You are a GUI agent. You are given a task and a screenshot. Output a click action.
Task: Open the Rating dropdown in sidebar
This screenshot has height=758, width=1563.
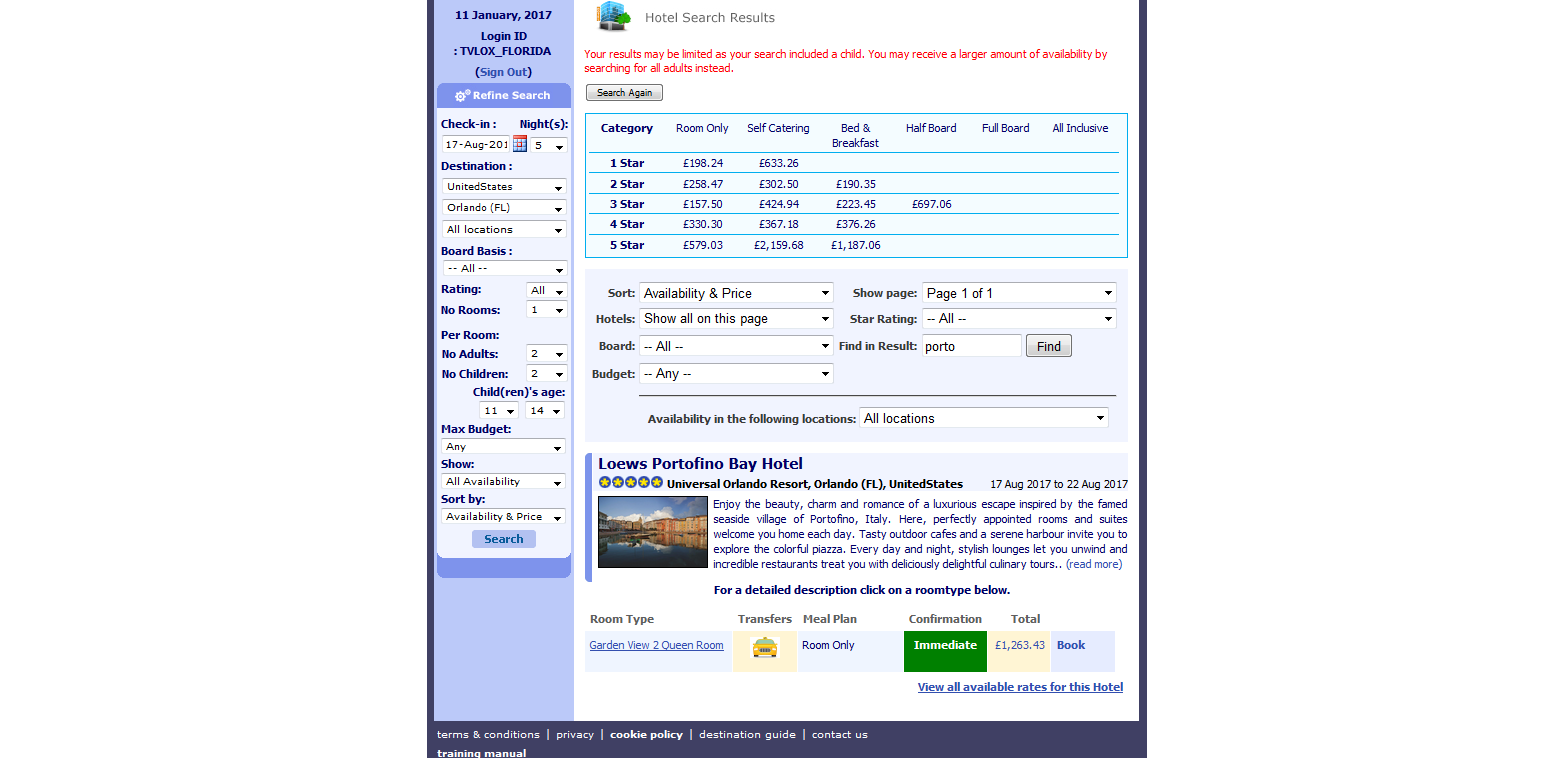pyautogui.click(x=546, y=291)
